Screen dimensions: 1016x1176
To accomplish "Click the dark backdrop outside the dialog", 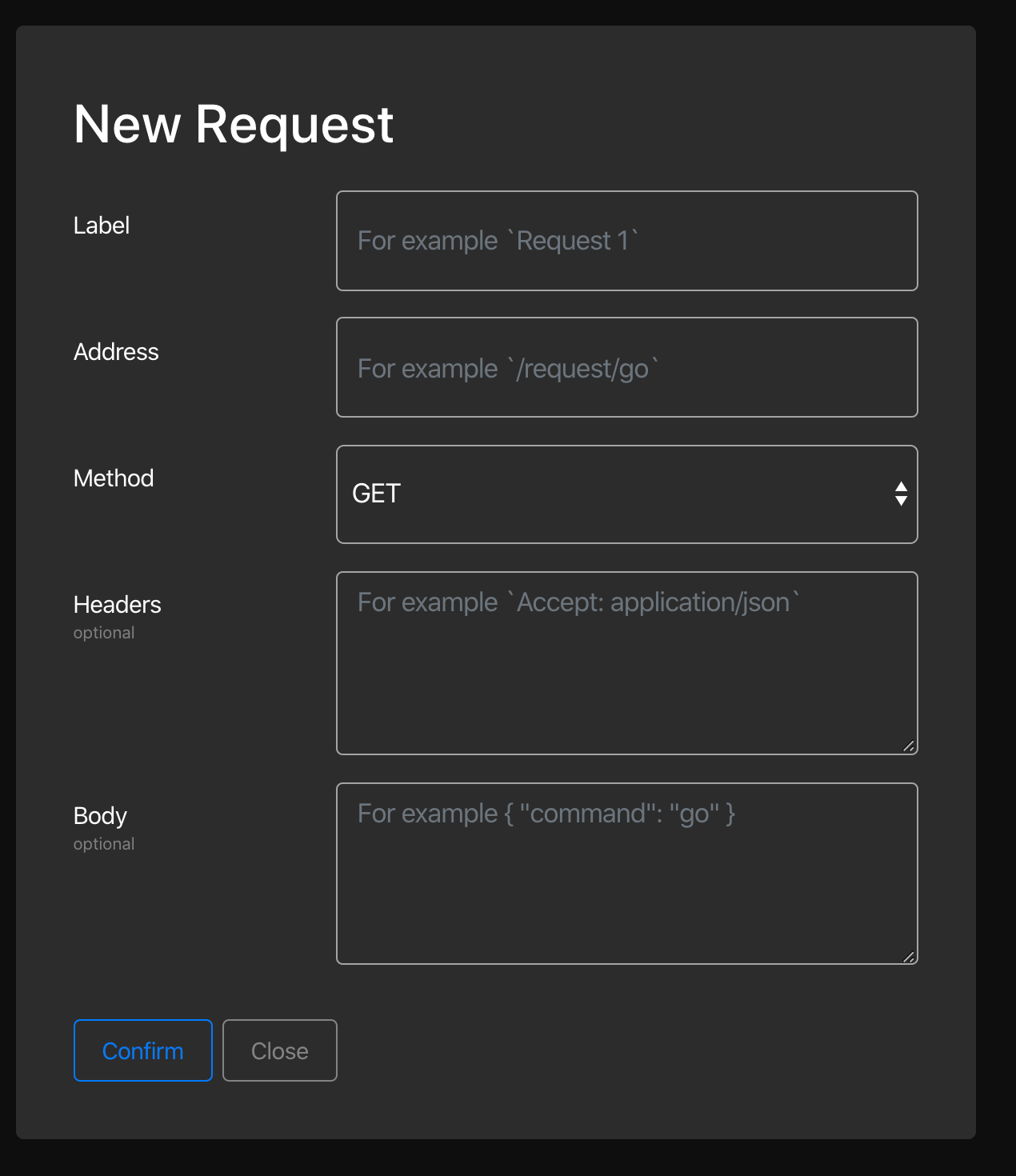I will 996,560.
